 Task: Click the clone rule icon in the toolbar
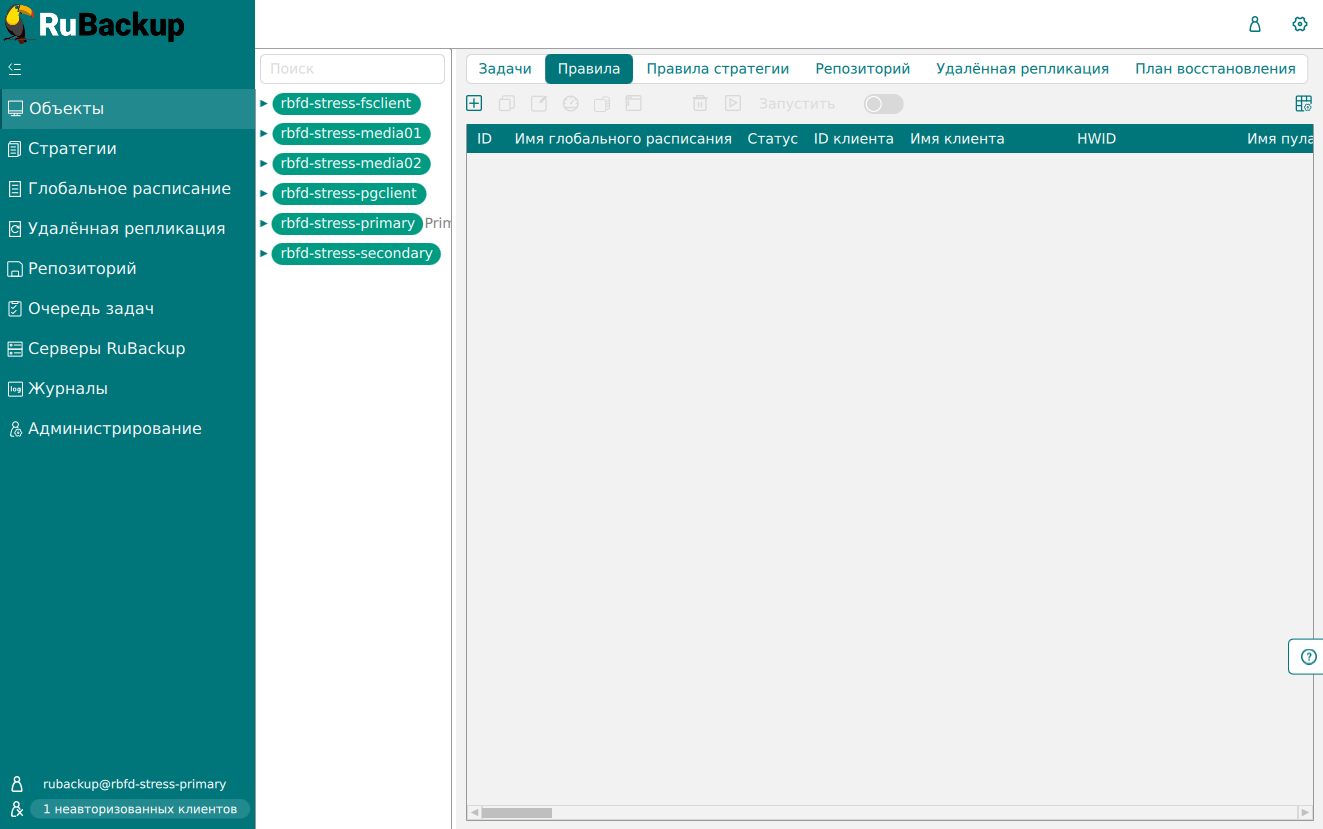click(507, 103)
